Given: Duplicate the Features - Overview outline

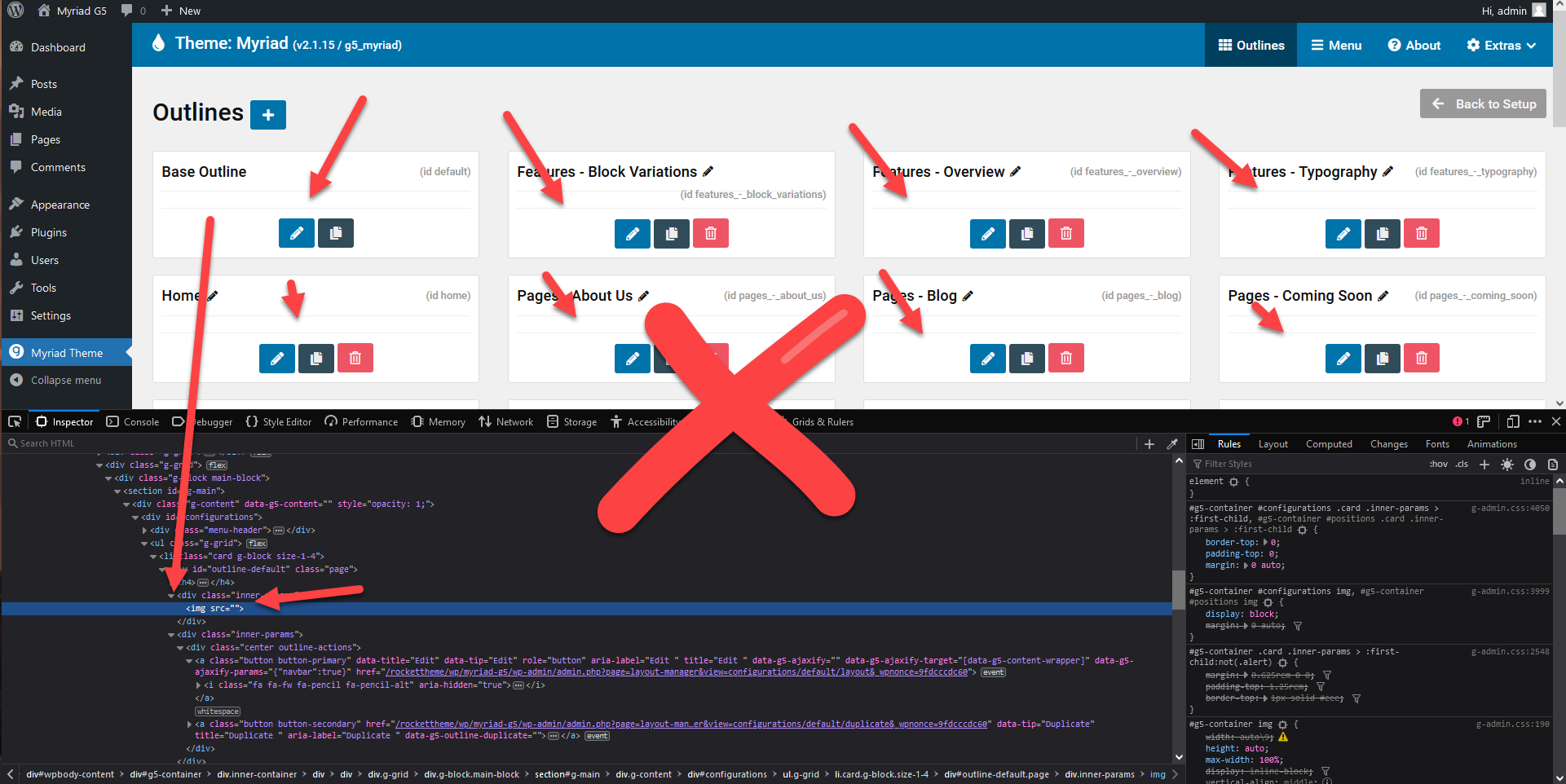Looking at the screenshot, I should point(1026,233).
